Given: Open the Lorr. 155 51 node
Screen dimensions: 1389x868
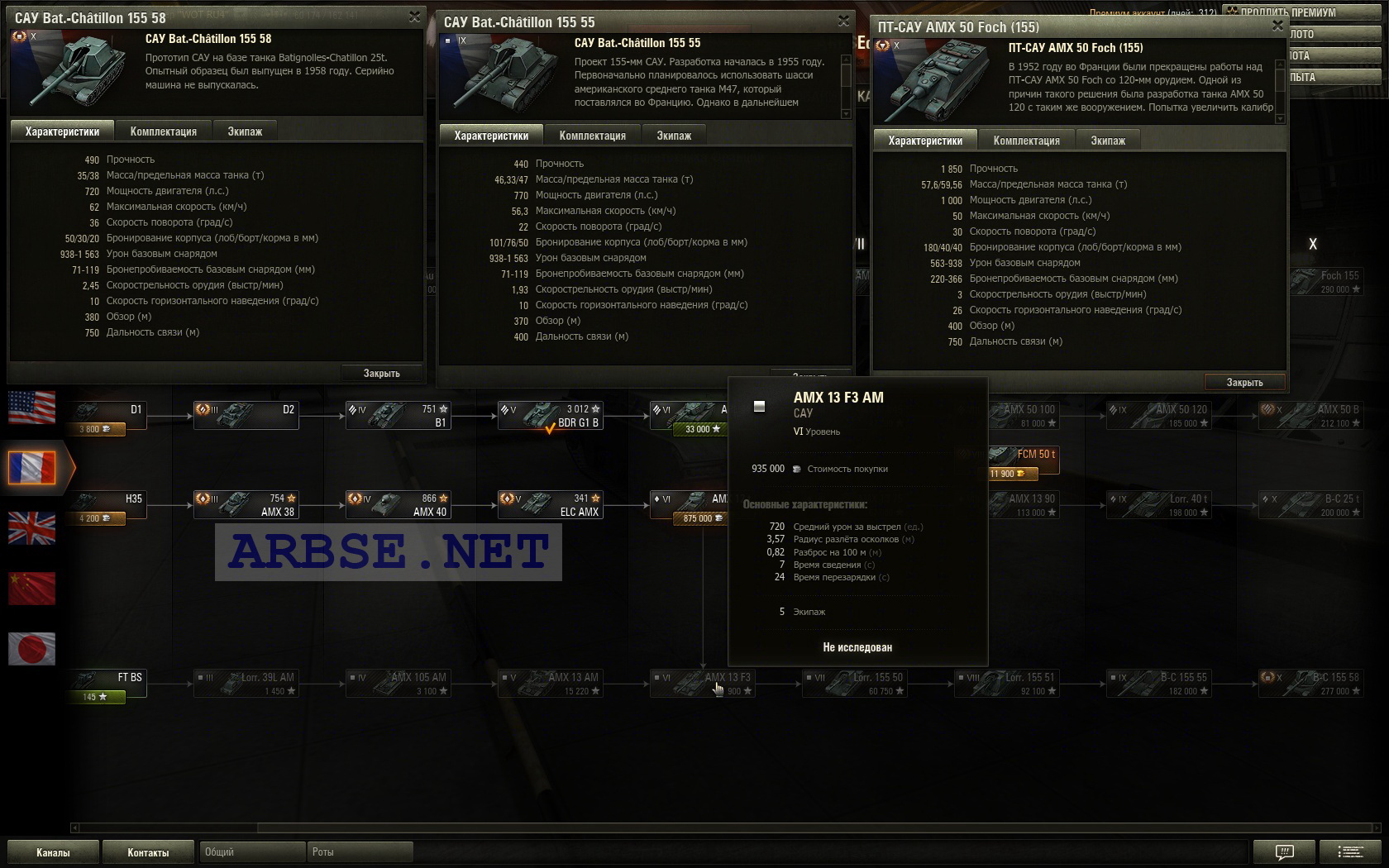Looking at the screenshot, I should [x=1006, y=683].
